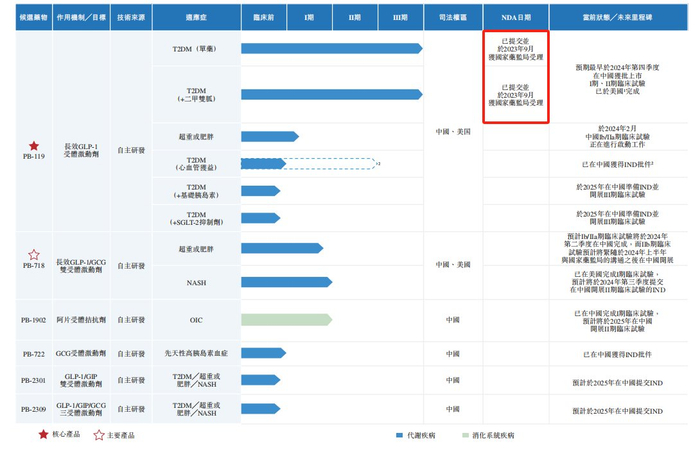700x451 pixels.
Task: Click the NDA date text for T2DM(單藥)
Action: pyautogui.click(x=516, y=49)
